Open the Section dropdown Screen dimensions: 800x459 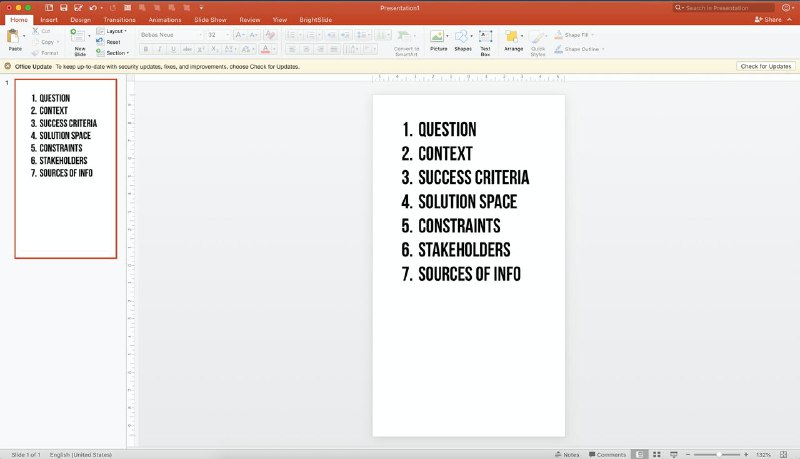[x=113, y=53]
